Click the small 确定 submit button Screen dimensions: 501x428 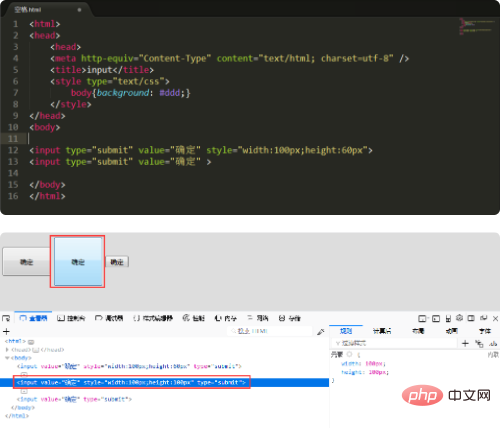click(x=117, y=262)
